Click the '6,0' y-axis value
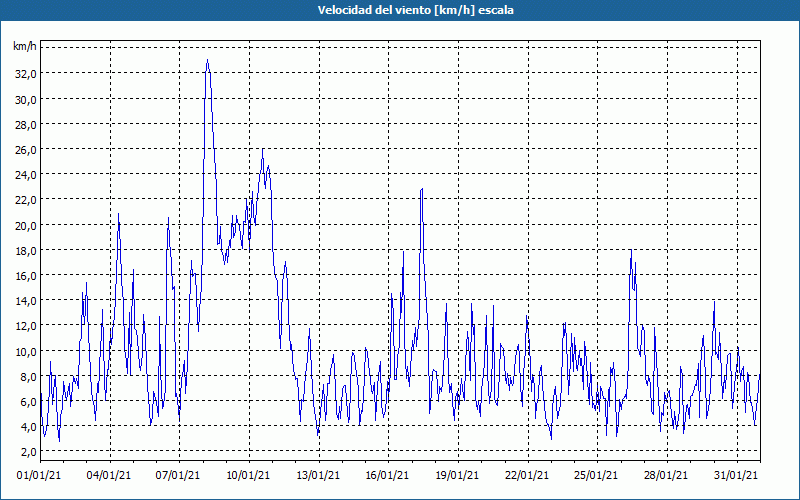This screenshot has height=500, width=800. coord(28,402)
